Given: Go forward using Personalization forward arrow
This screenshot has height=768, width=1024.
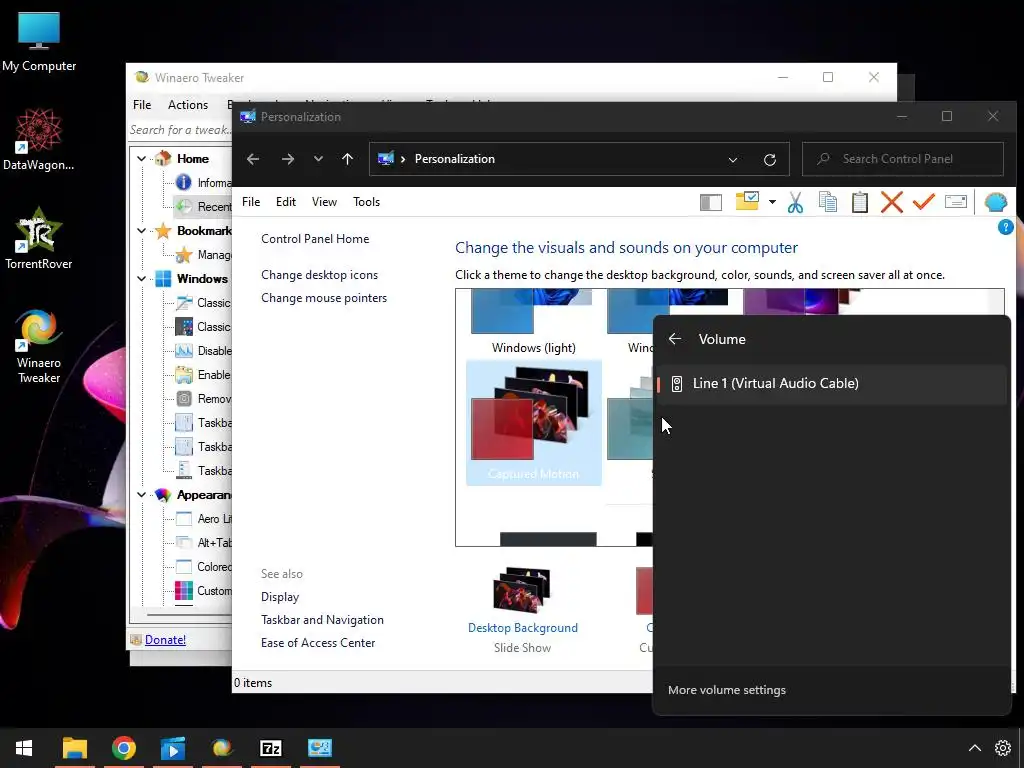Looking at the screenshot, I should coord(287,159).
